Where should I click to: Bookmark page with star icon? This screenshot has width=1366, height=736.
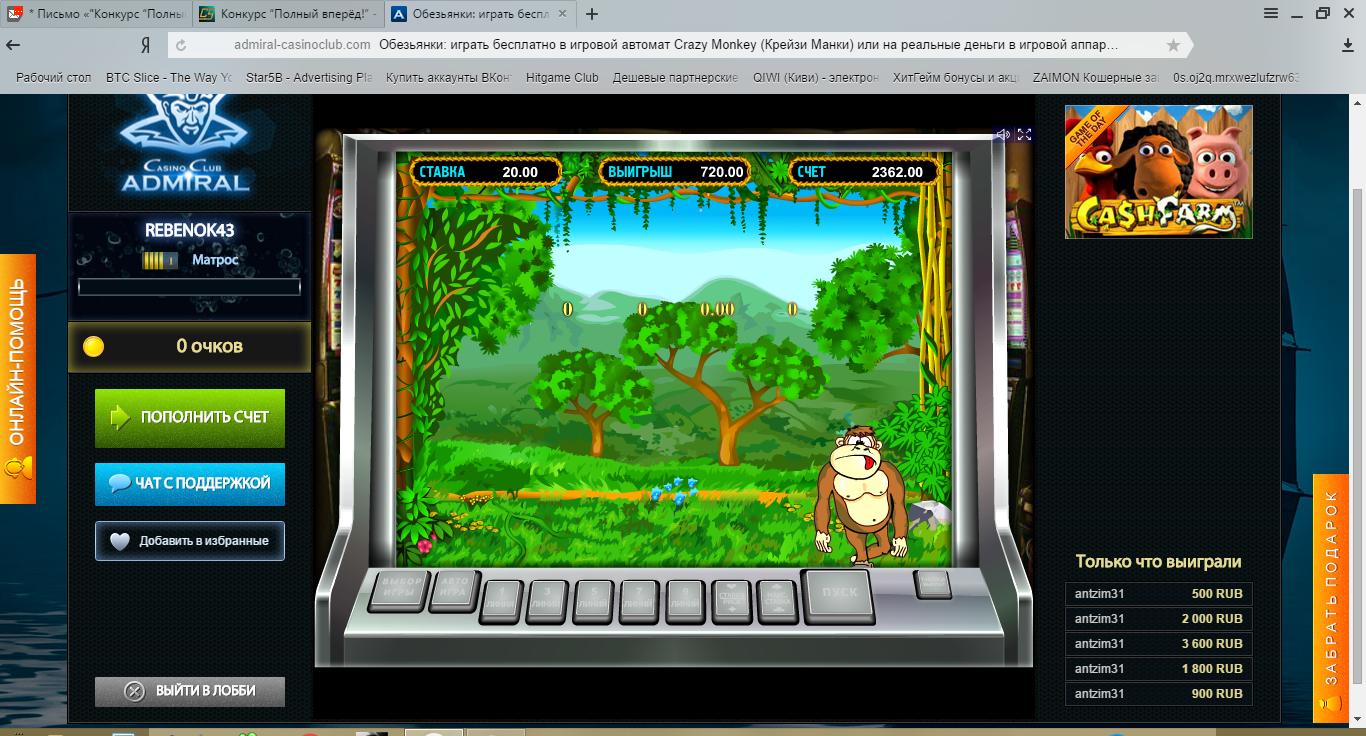pyautogui.click(x=1173, y=46)
